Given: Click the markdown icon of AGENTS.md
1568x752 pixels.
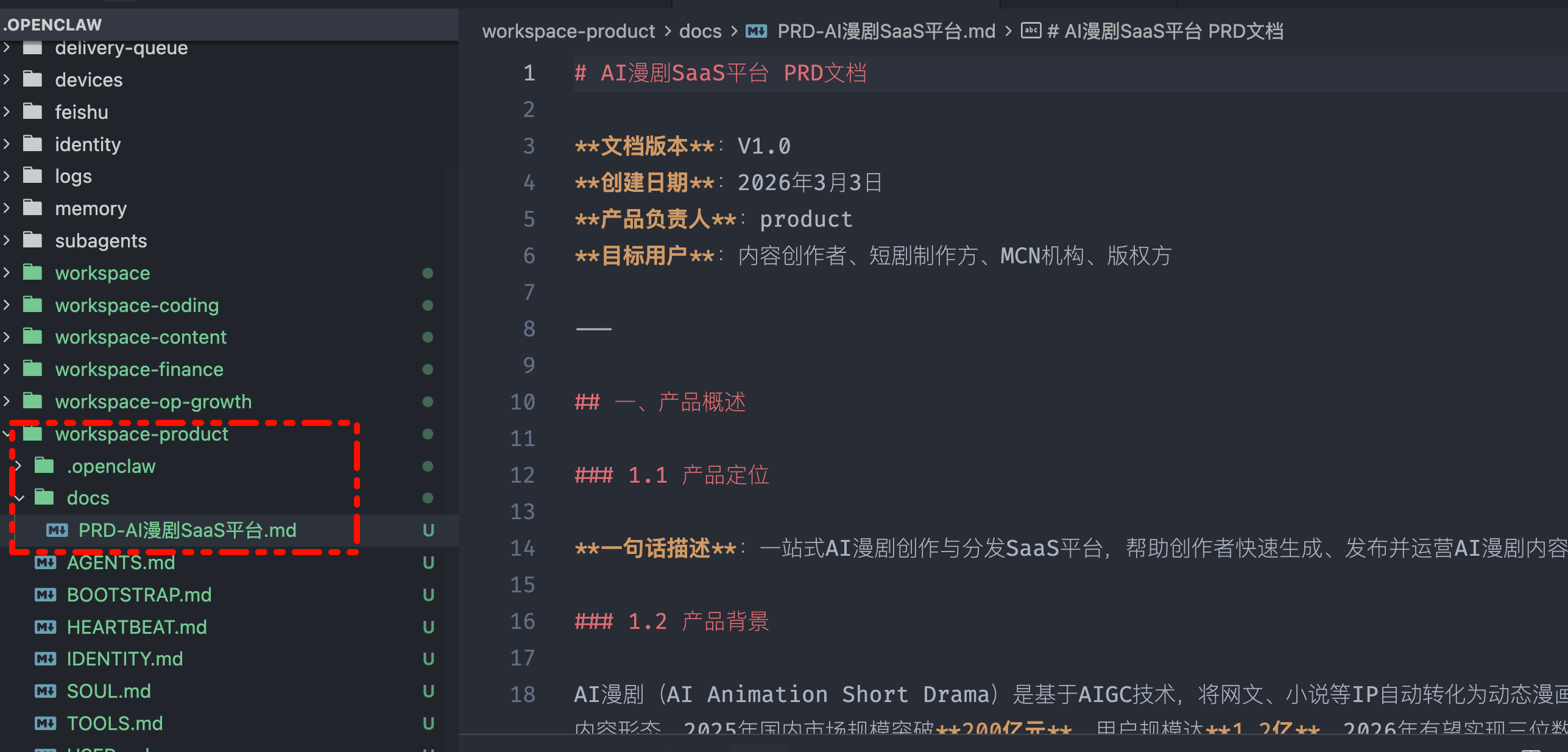Looking at the screenshot, I should point(46,562).
